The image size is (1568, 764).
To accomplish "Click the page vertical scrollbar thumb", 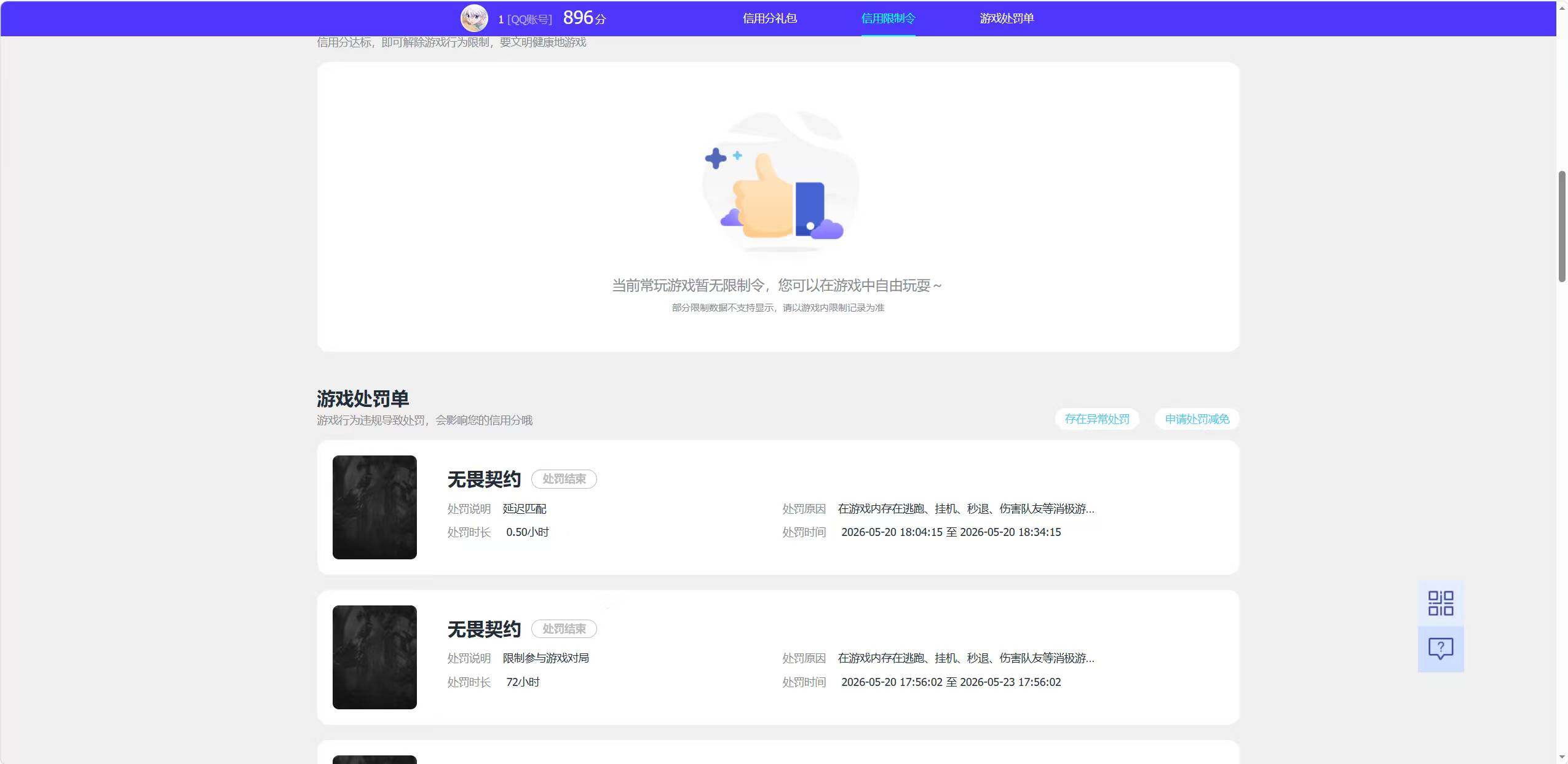I will pyautogui.click(x=1562, y=226).
